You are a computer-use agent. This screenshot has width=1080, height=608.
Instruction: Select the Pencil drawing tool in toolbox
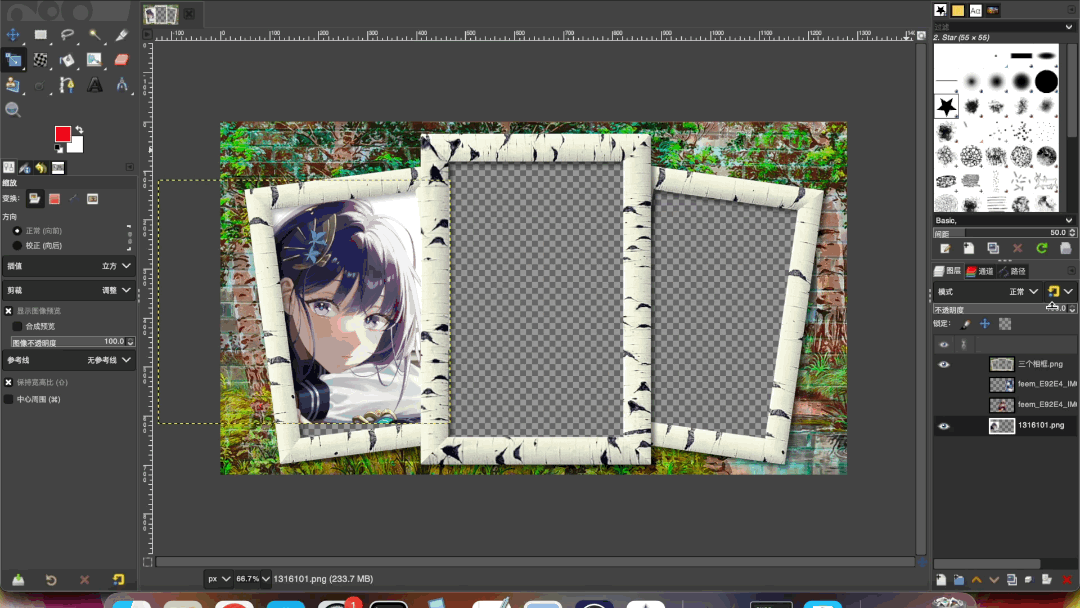click(121, 34)
